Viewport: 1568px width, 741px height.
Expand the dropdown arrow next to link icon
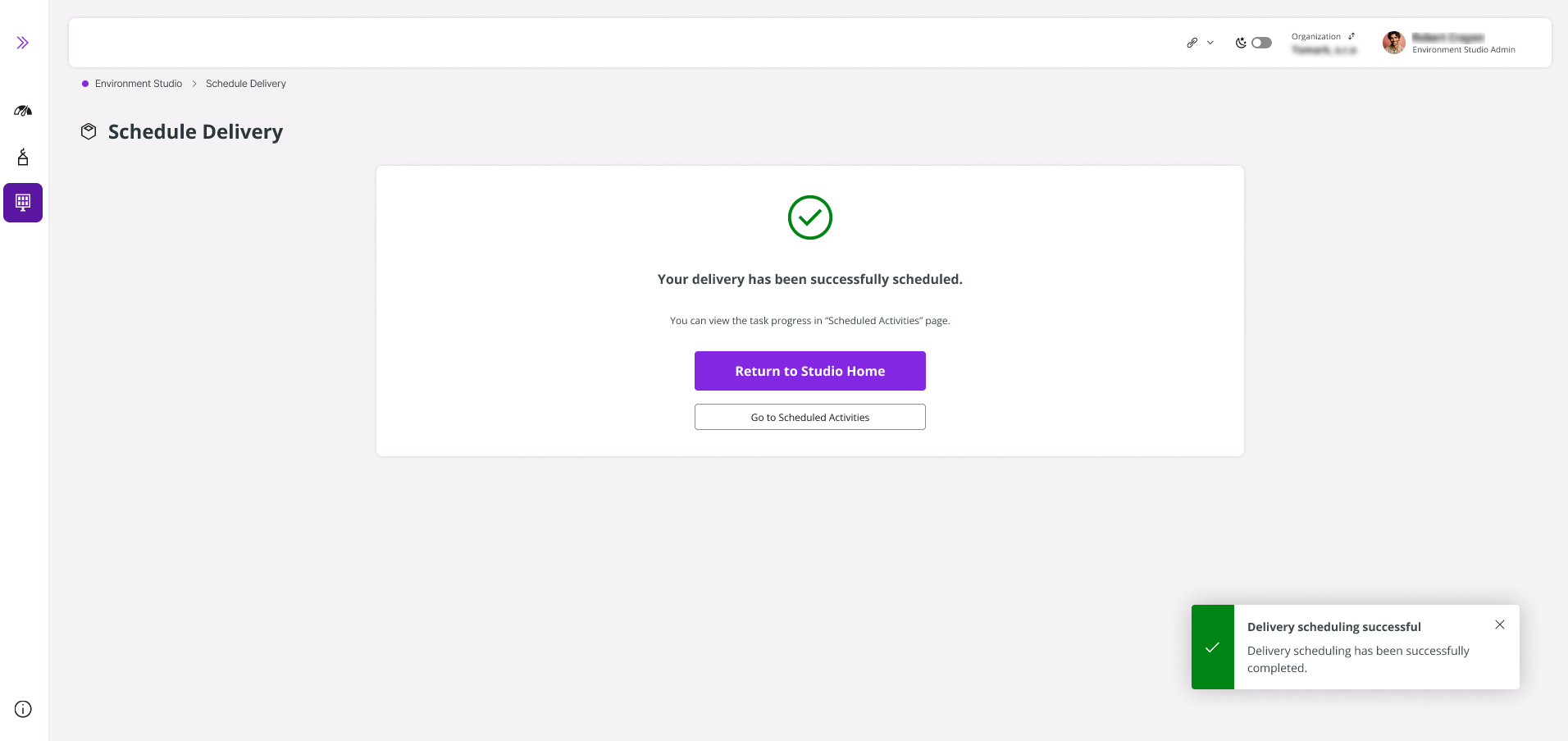click(x=1210, y=43)
